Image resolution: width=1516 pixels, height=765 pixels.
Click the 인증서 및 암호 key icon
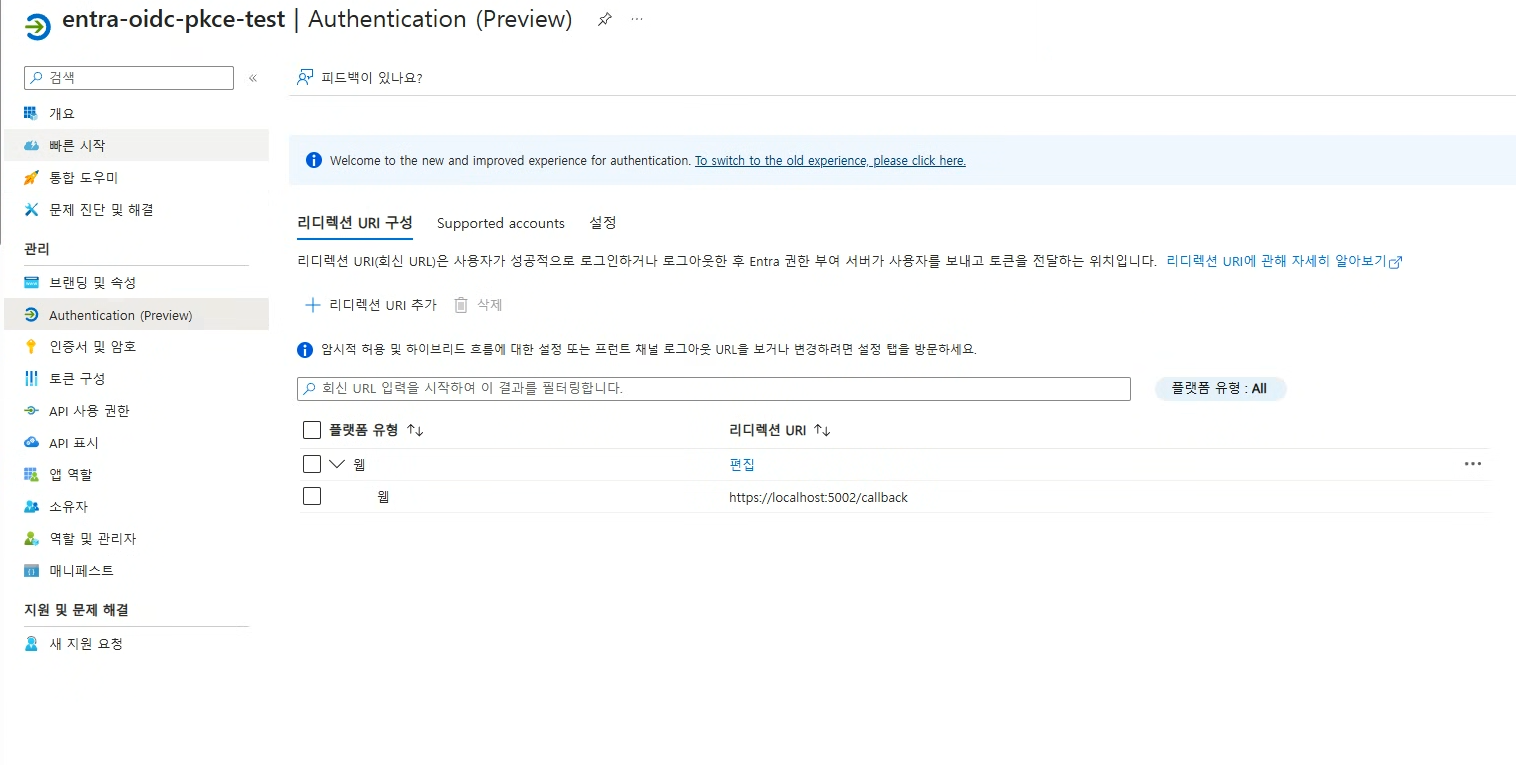pos(31,347)
